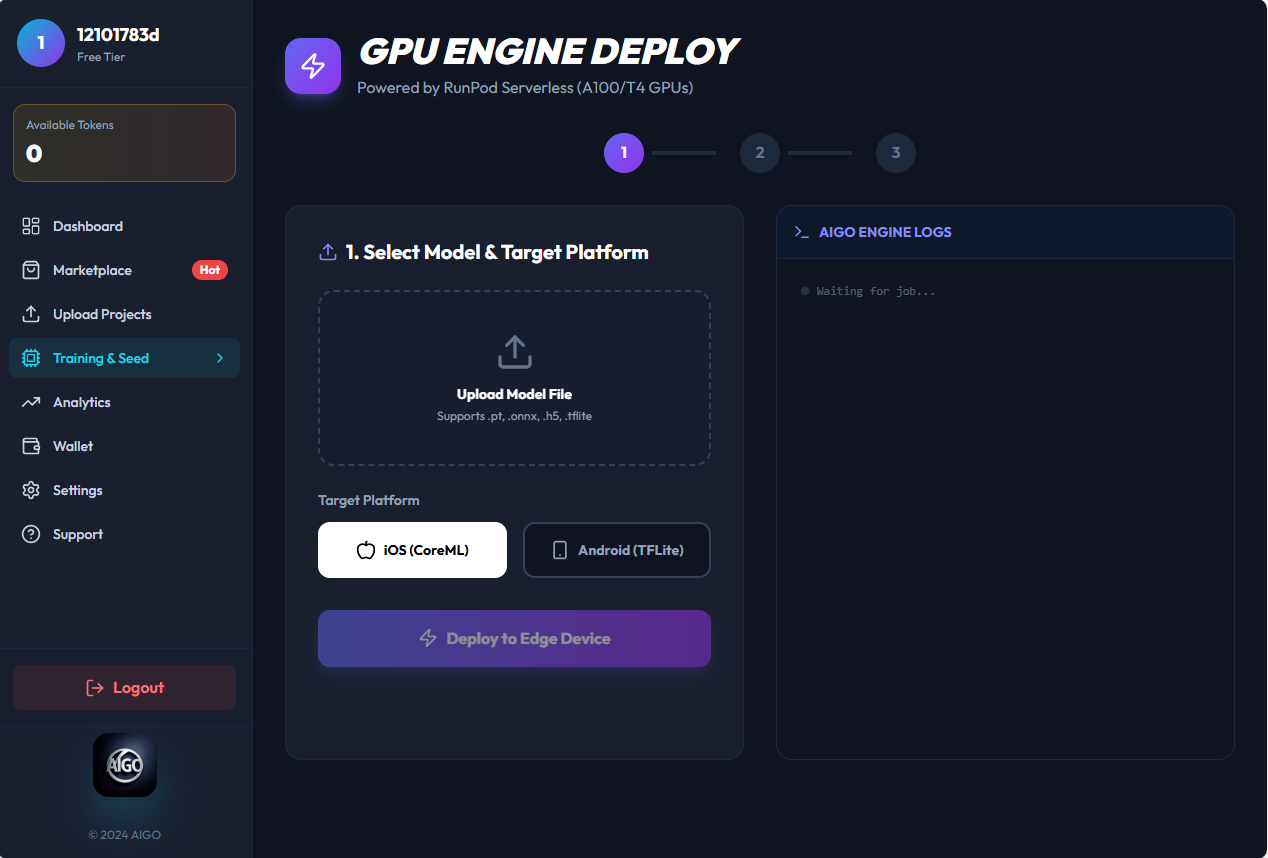The height and width of the screenshot is (858, 1268).
Task: Click the Upload Projects icon
Action: click(31, 314)
